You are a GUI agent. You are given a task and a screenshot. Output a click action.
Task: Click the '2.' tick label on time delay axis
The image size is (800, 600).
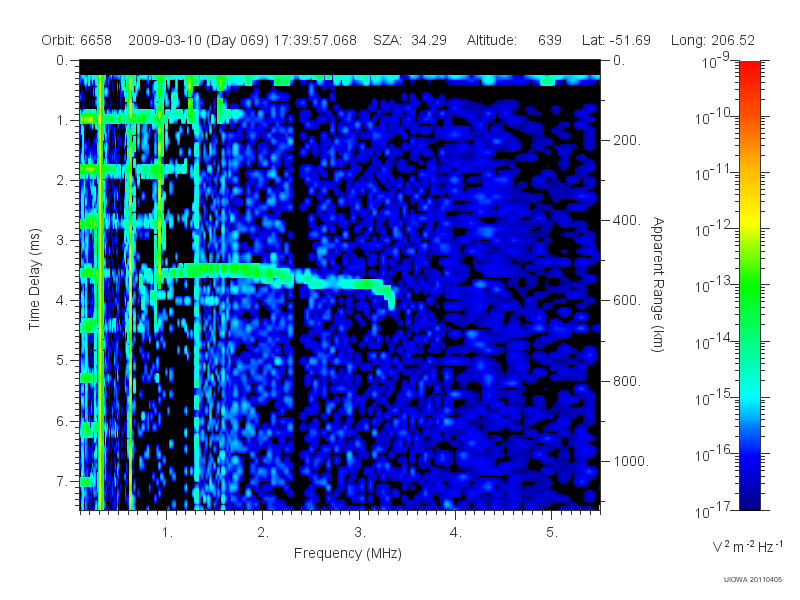point(62,181)
